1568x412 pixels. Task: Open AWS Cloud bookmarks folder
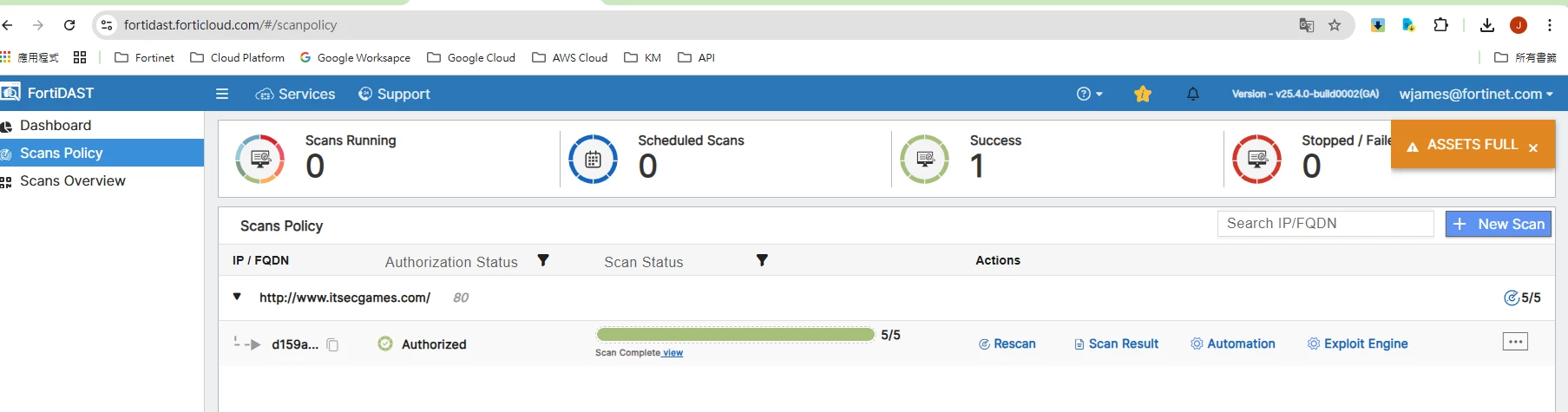(569, 57)
